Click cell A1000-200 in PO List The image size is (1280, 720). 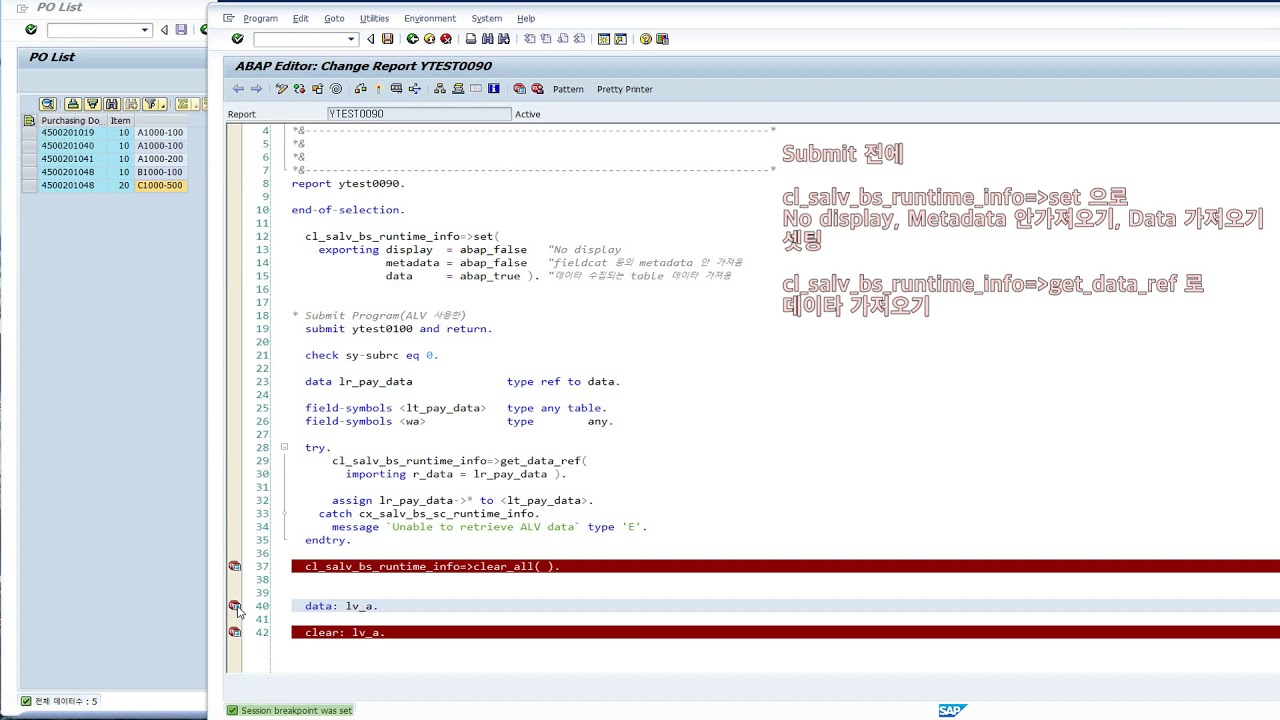tap(160, 159)
